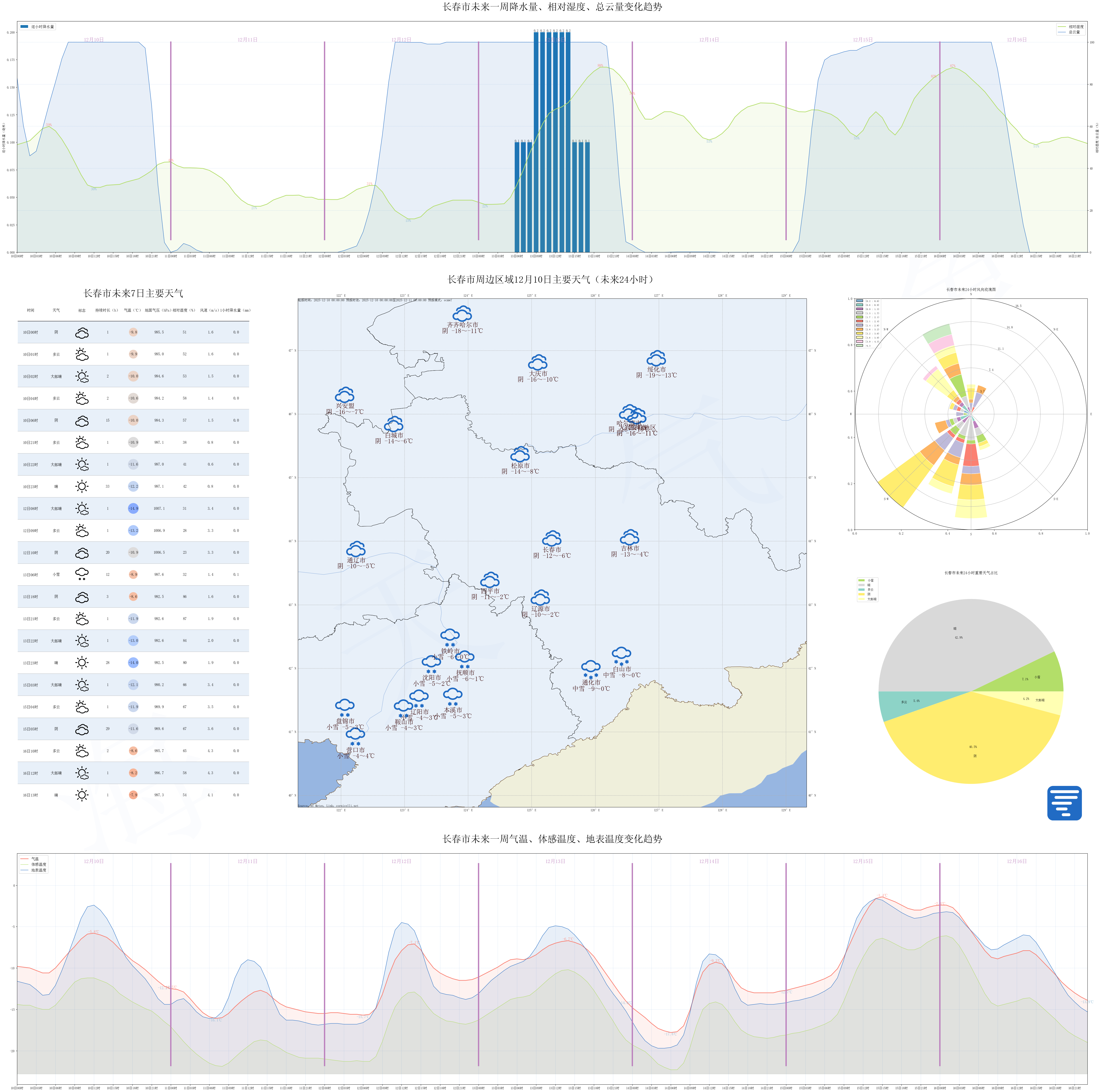1101x1092 pixels.
Task: Click the Tongliao (通辽市) cloud icon
Action: coord(356,549)
